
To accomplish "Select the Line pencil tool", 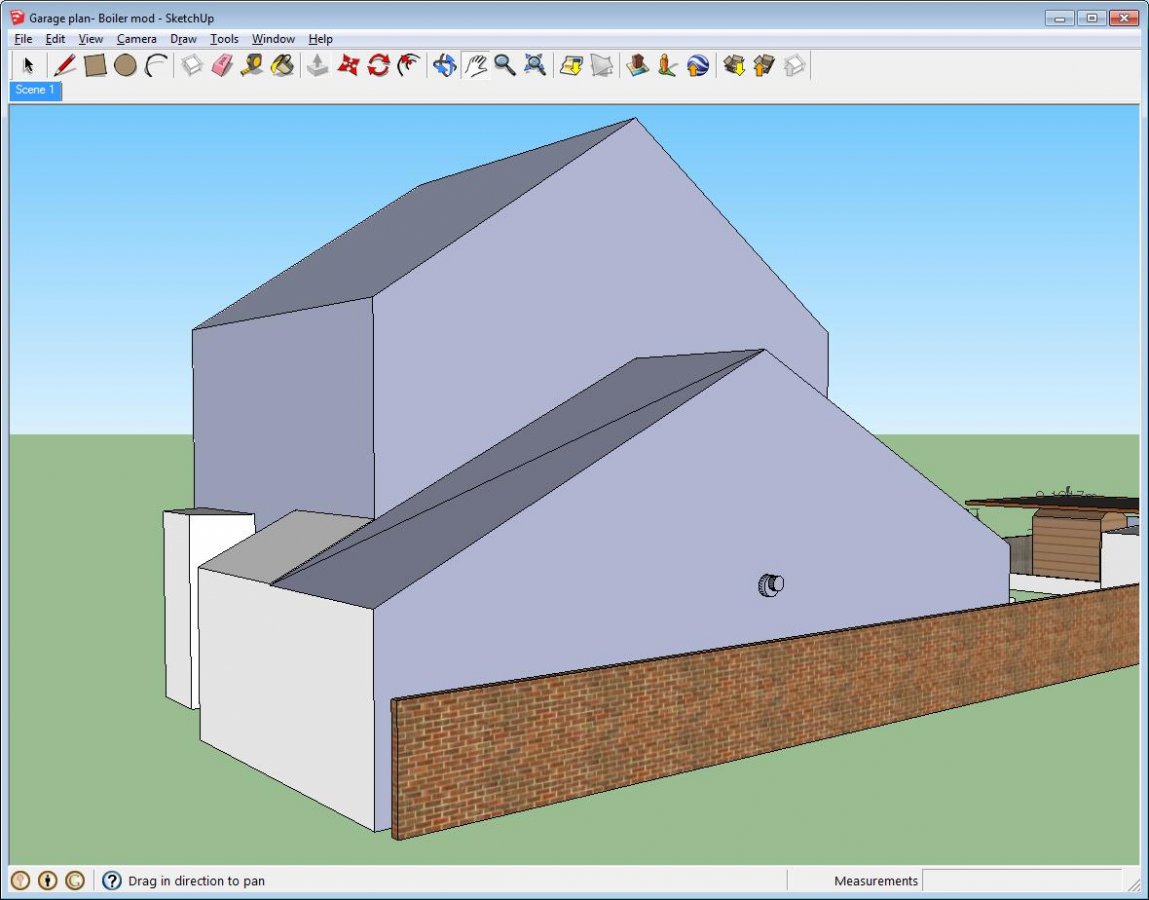I will click(x=65, y=66).
